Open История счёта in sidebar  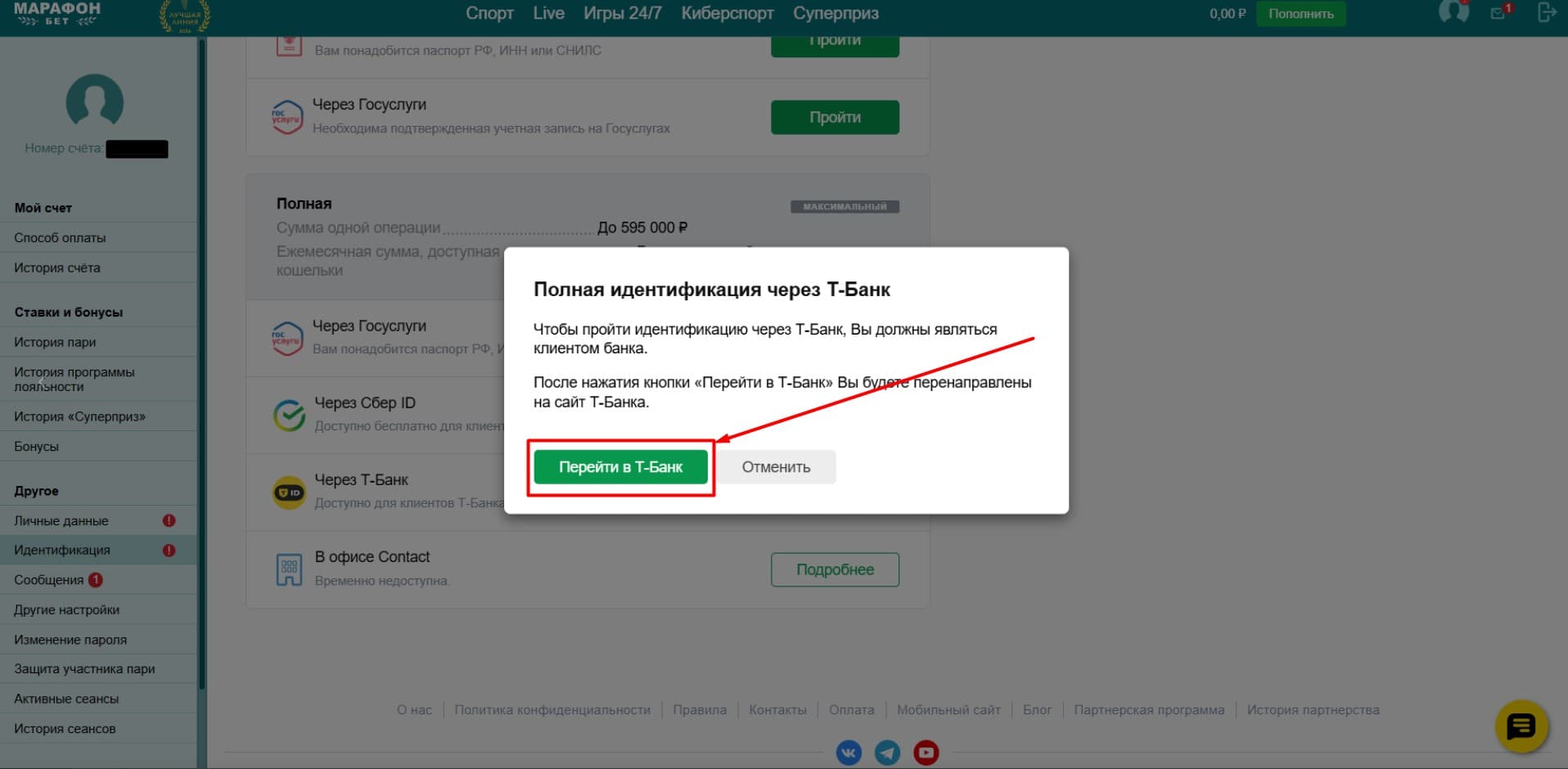coord(98,268)
